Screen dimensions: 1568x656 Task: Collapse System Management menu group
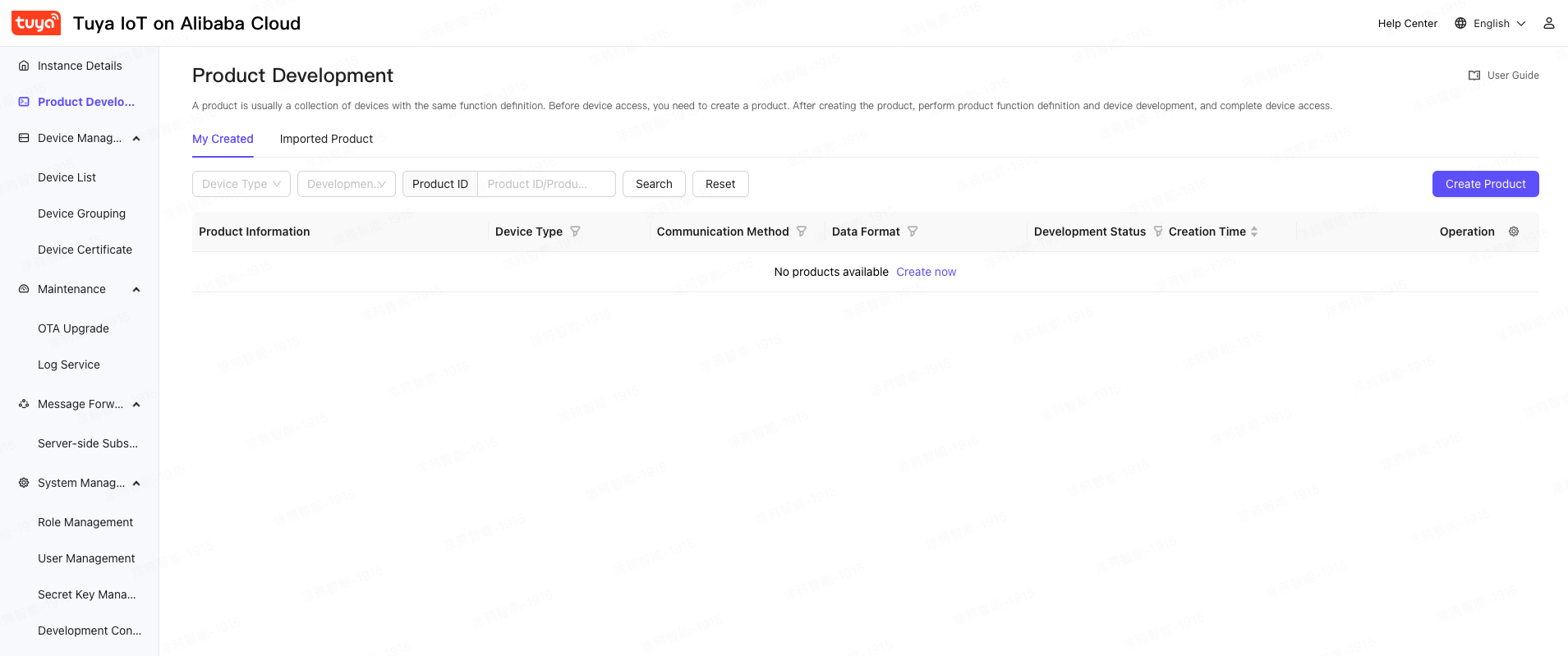[136, 484]
